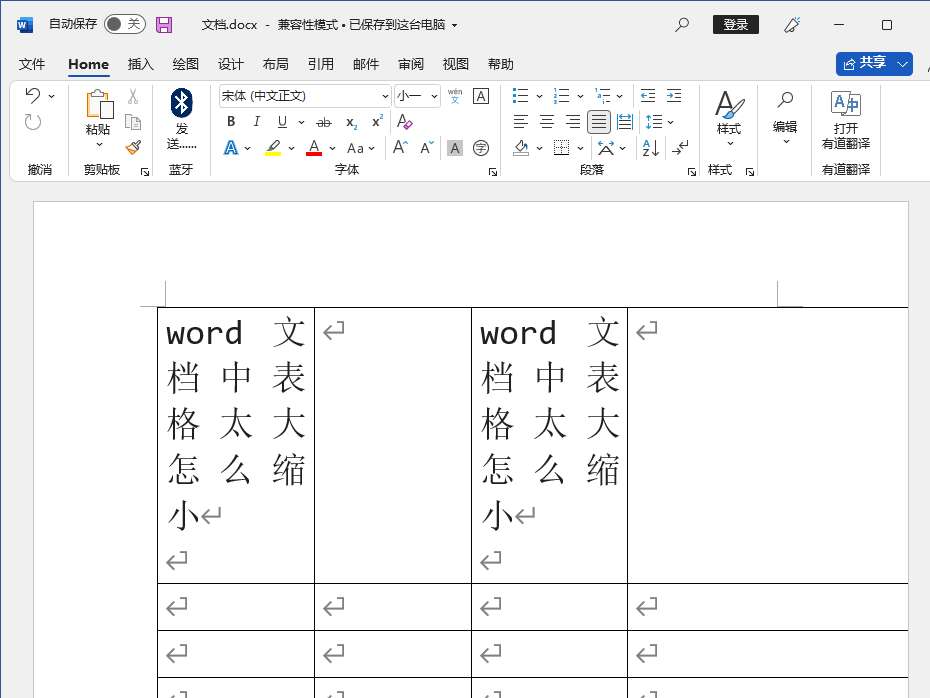The height and width of the screenshot is (698, 930).
Task: Center align the text
Action: 546,122
